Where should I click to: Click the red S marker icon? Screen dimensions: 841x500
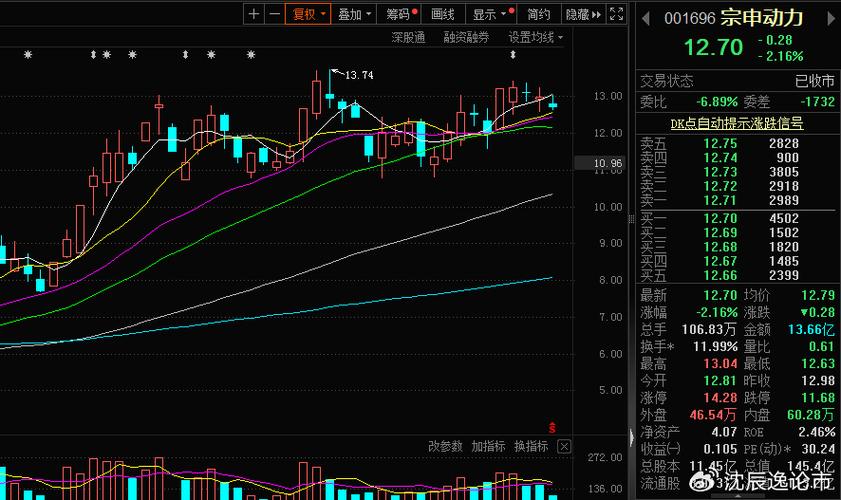tap(552, 428)
